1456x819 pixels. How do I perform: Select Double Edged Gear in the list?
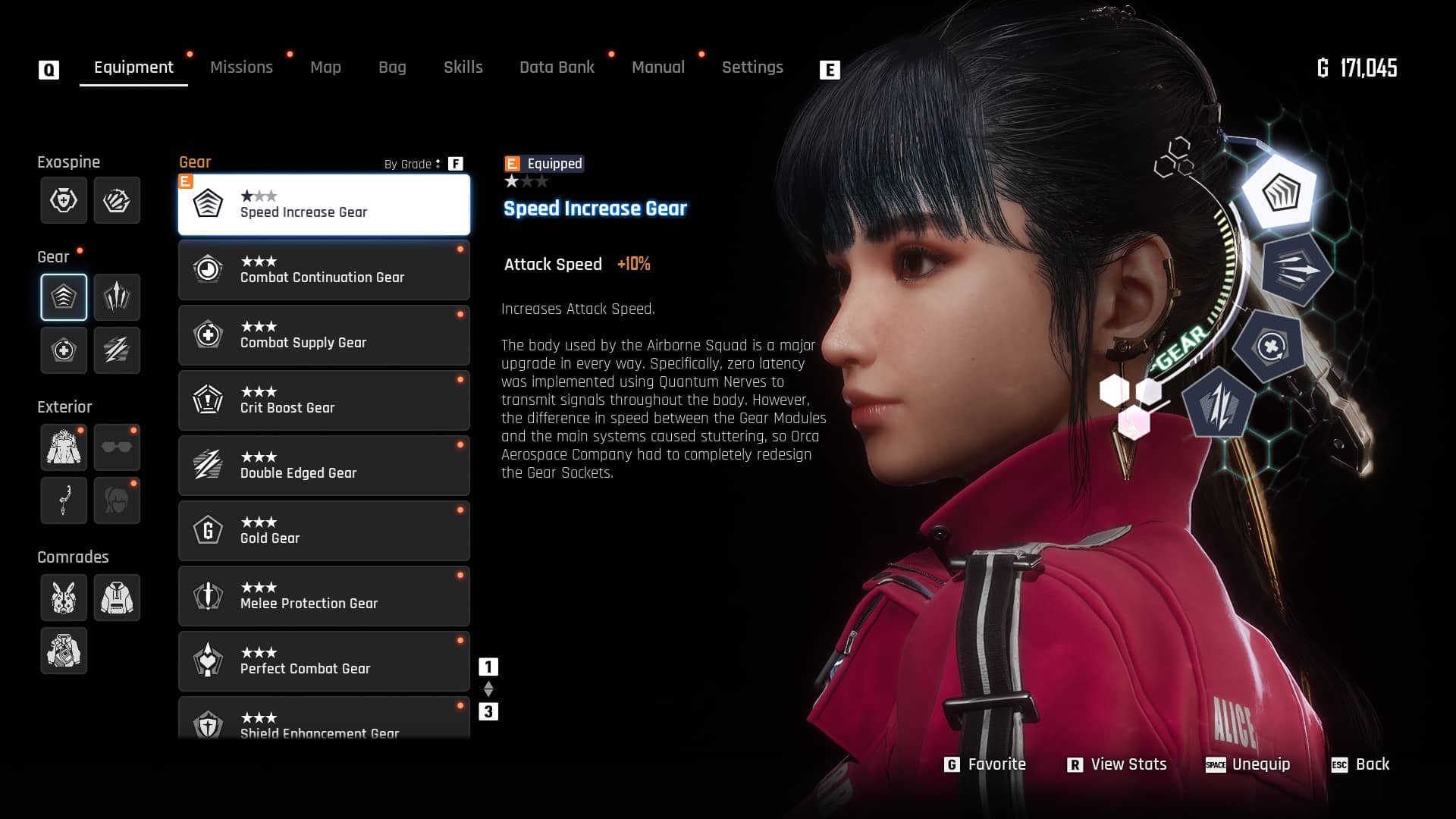[x=324, y=466]
